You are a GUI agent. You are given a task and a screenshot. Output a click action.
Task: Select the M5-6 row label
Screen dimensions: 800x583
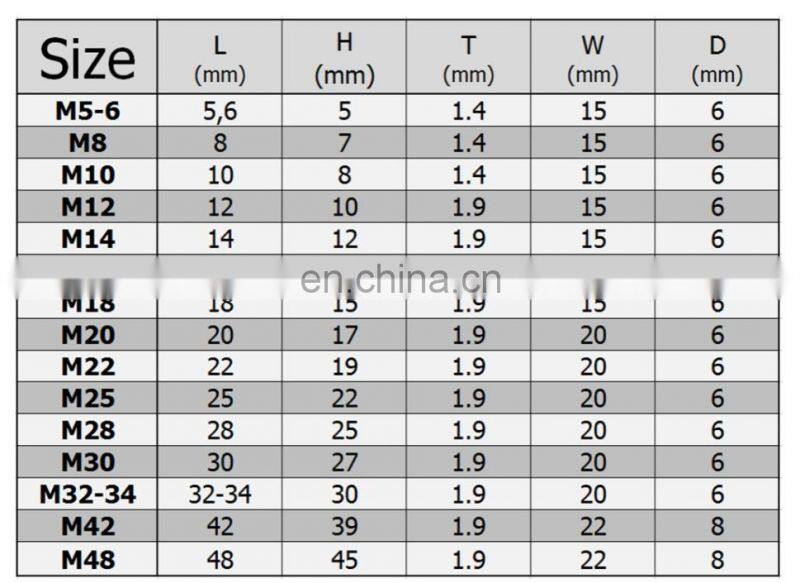coord(88,111)
